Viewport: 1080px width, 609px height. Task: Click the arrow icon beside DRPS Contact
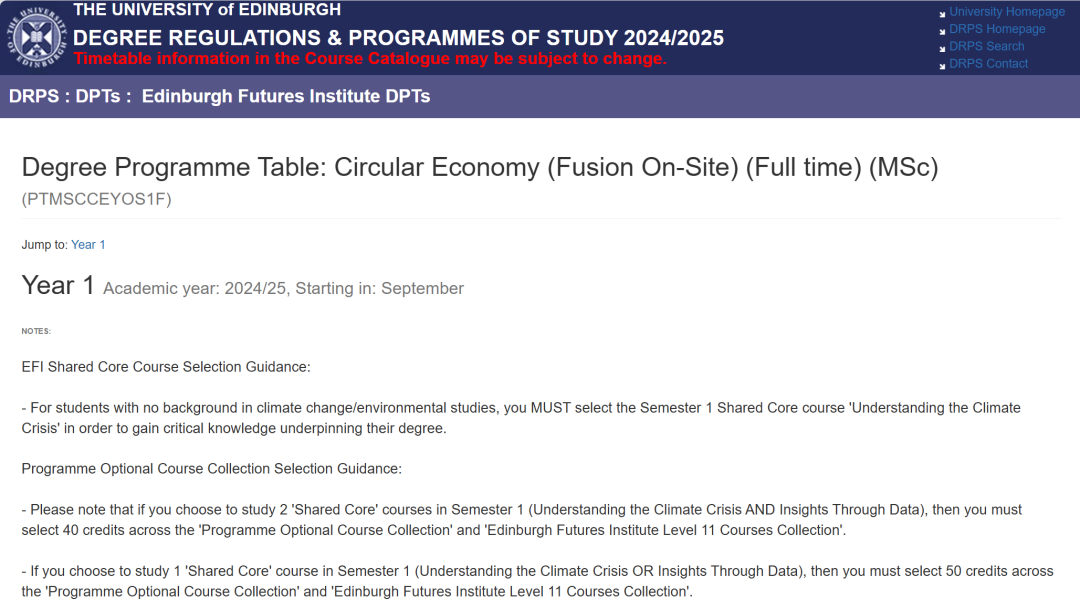tap(942, 65)
